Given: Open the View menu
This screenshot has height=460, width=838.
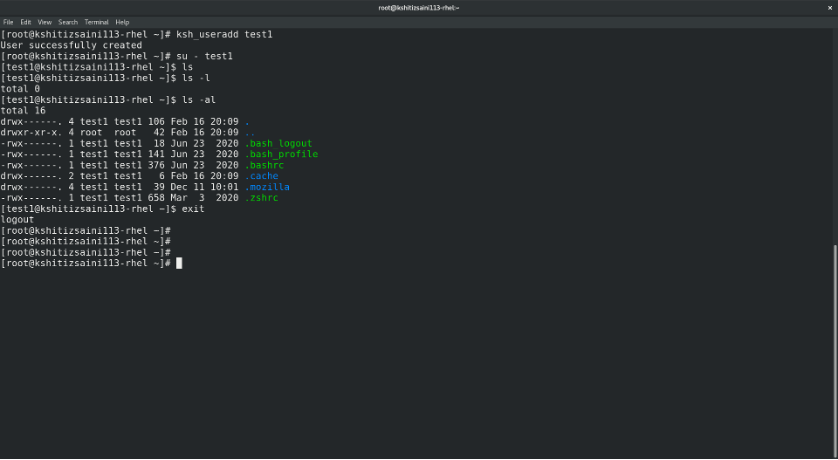Looking at the screenshot, I should (x=46, y=22).
